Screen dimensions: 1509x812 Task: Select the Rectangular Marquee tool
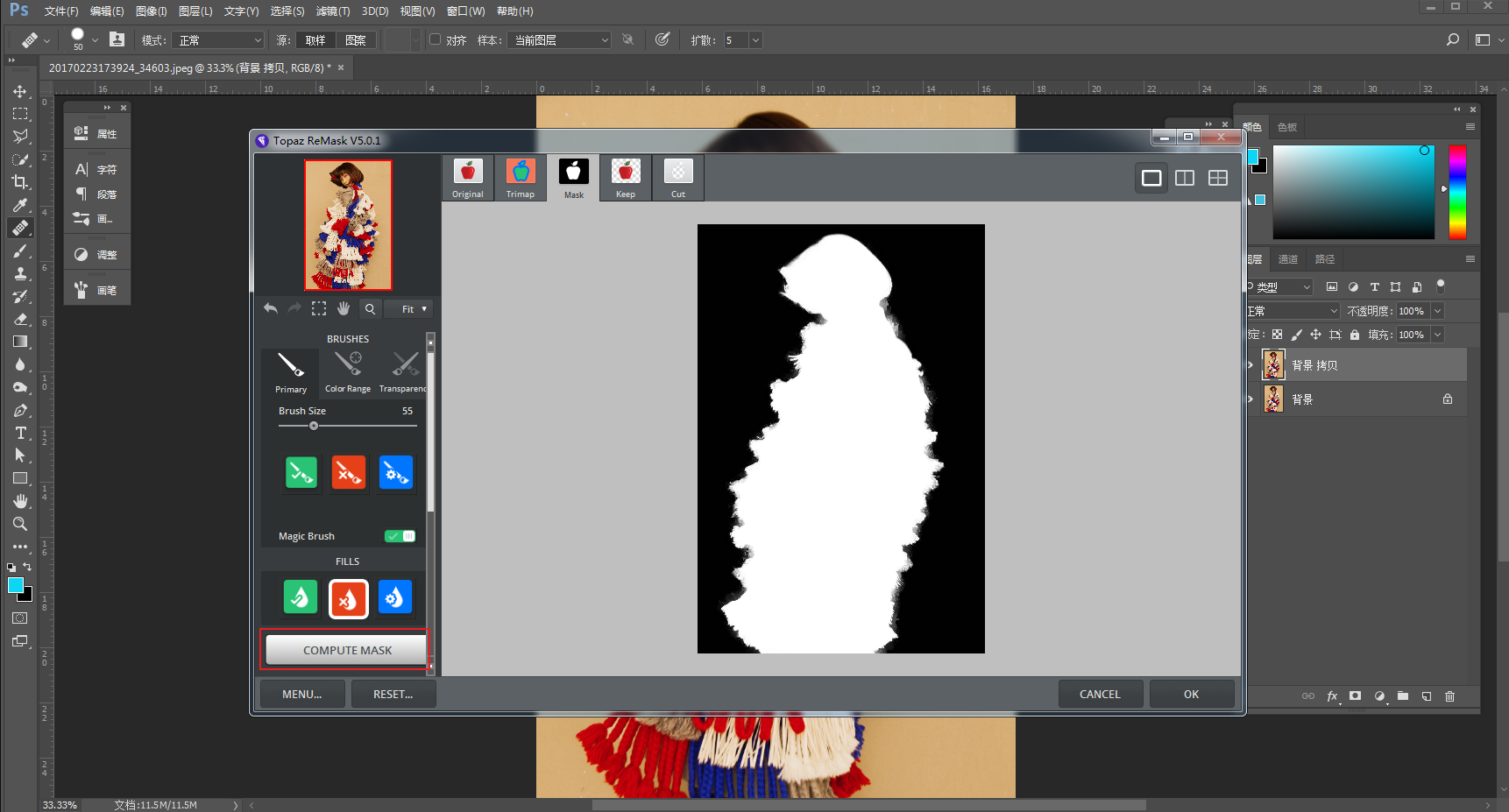tap(20, 114)
